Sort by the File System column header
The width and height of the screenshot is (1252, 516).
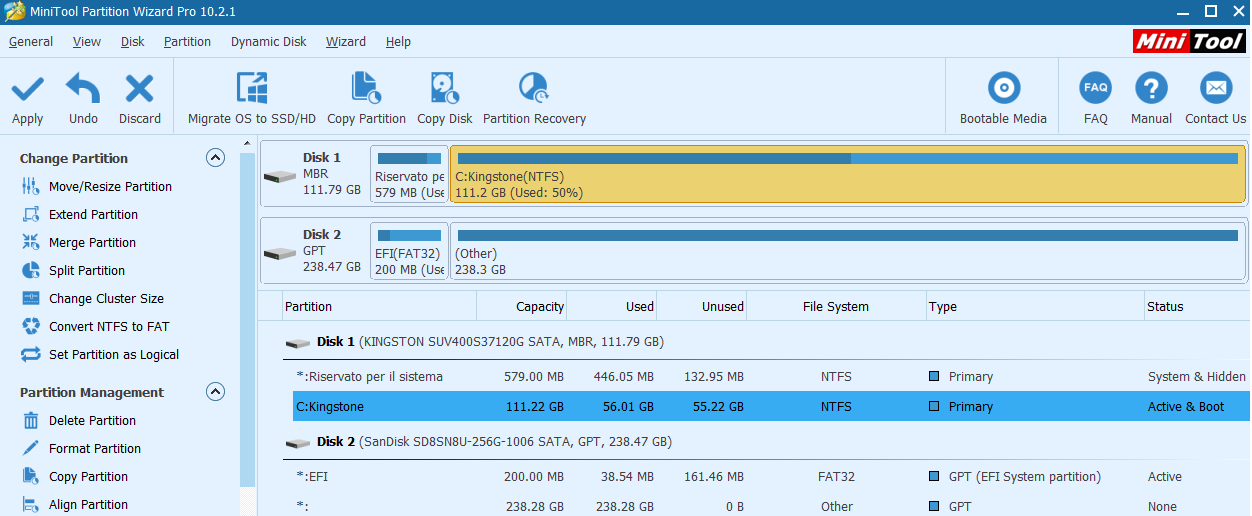836,307
